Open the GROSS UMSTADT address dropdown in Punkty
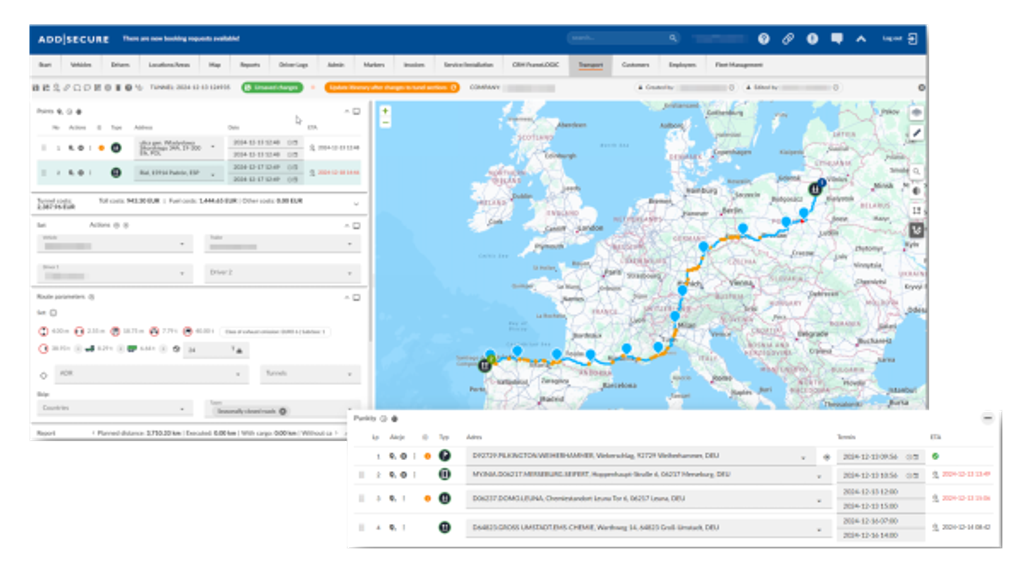 pyautogui.click(x=819, y=530)
